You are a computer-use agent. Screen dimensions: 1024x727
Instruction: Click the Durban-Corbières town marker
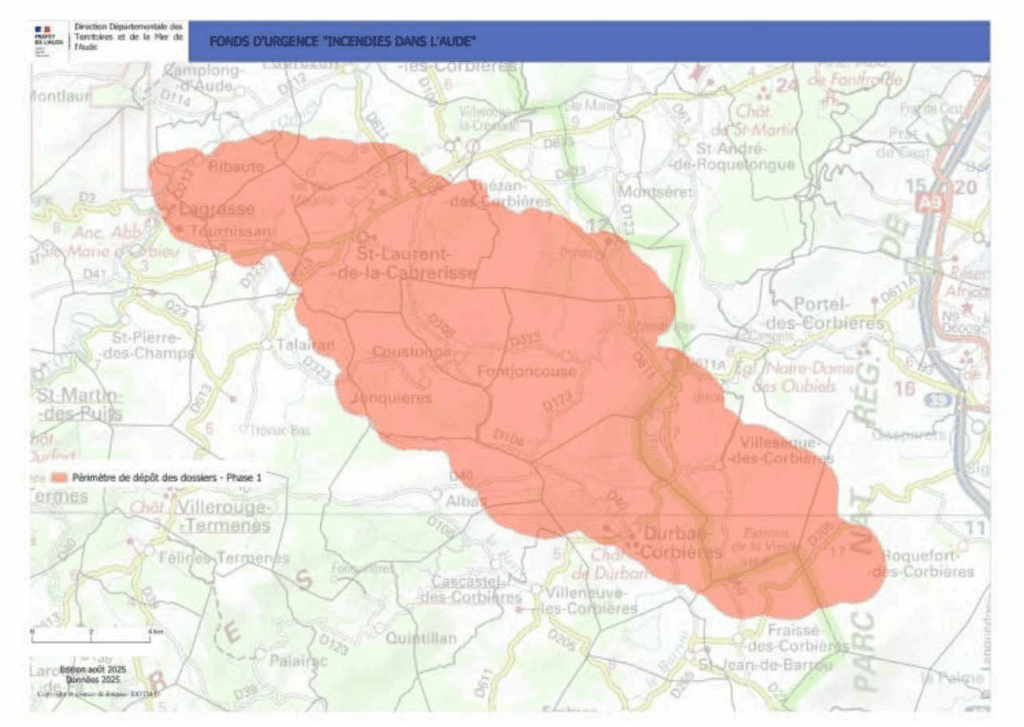[631, 540]
